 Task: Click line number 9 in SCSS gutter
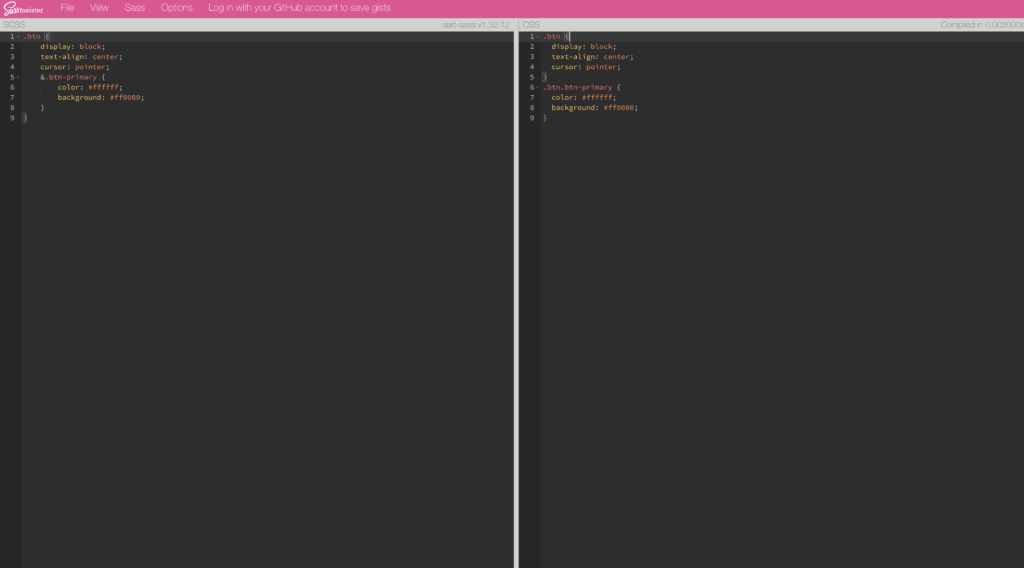11,118
